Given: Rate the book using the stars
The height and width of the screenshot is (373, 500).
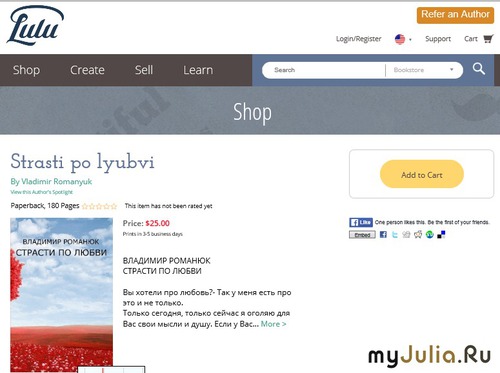Looking at the screenshot, I should [99, 206].
